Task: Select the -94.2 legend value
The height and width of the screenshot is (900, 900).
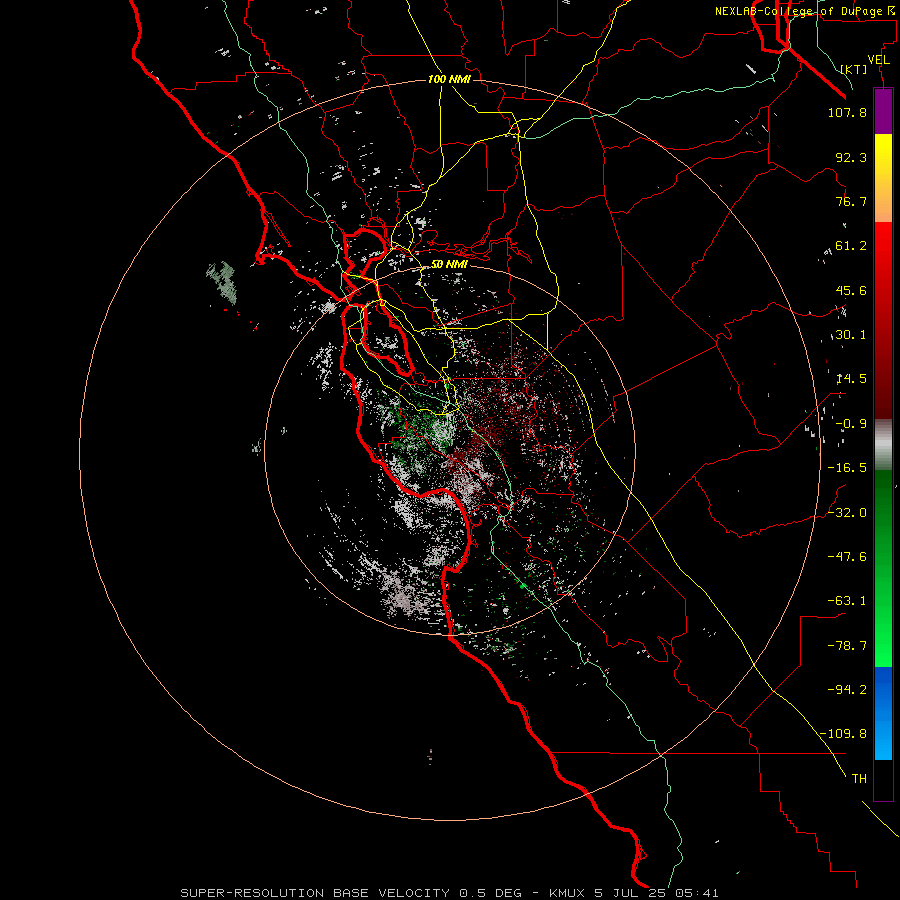Action: coord(847,689)
